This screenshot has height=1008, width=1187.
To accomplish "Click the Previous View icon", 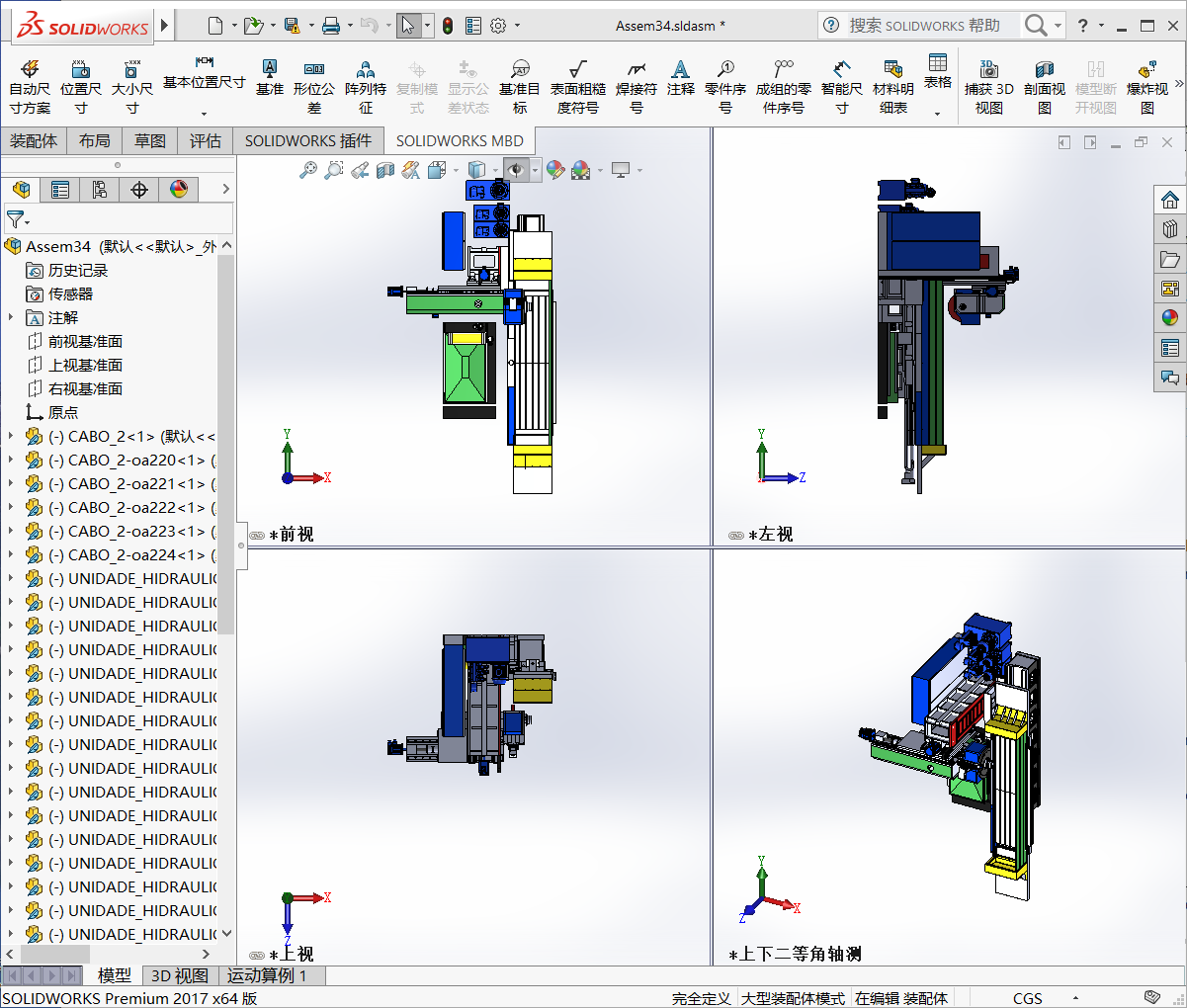I will pyautogui.click(x=360, y=170).
